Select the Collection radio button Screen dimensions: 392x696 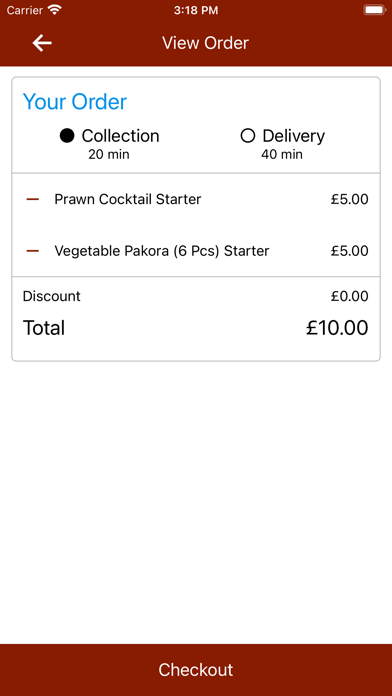tap(67, 136)
